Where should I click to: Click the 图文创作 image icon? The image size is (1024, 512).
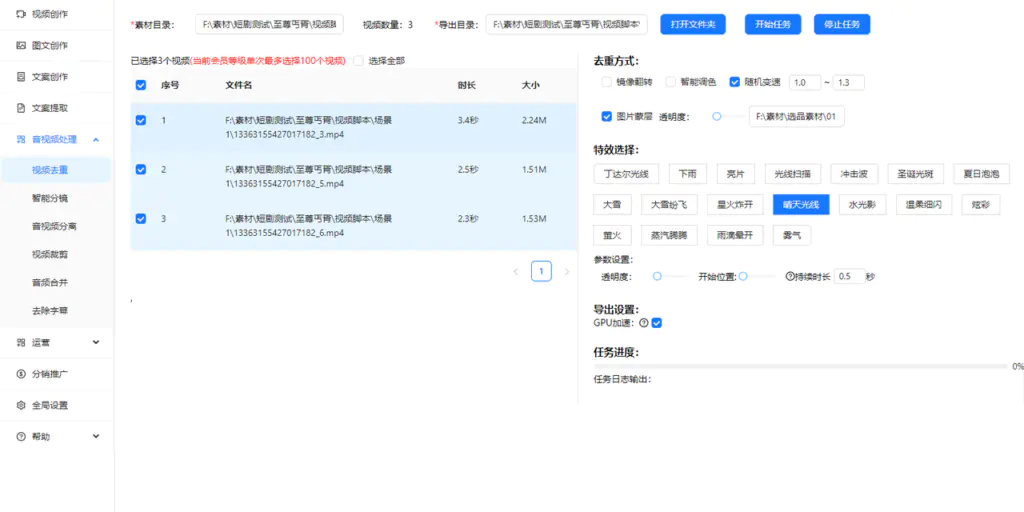[22, 45]
